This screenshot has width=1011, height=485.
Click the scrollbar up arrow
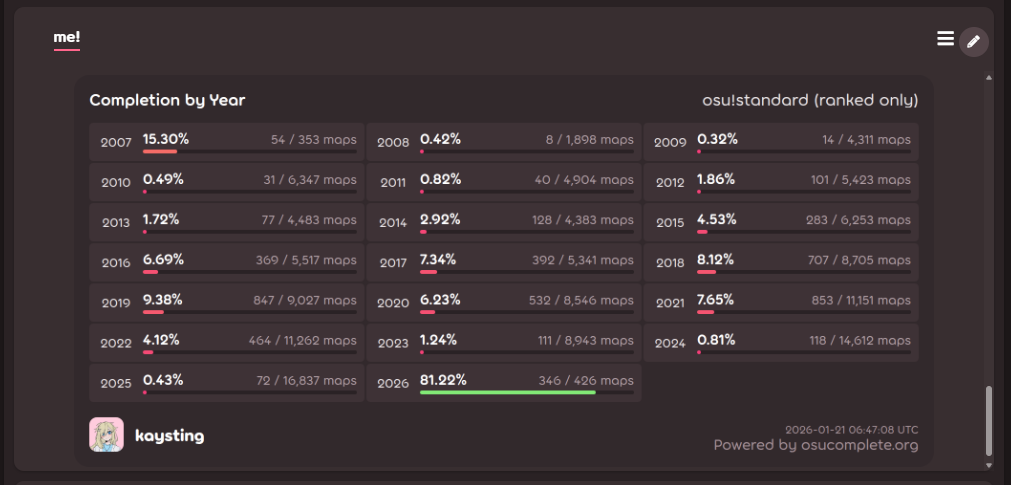click(989, 77)
